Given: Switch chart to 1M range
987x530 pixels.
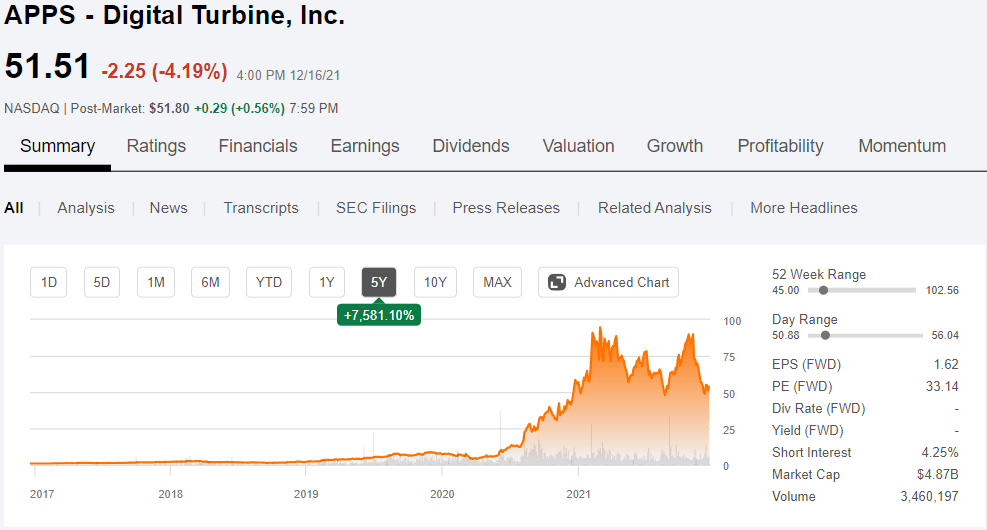Looking at the screenshot, I should click(x=156, y=282).
